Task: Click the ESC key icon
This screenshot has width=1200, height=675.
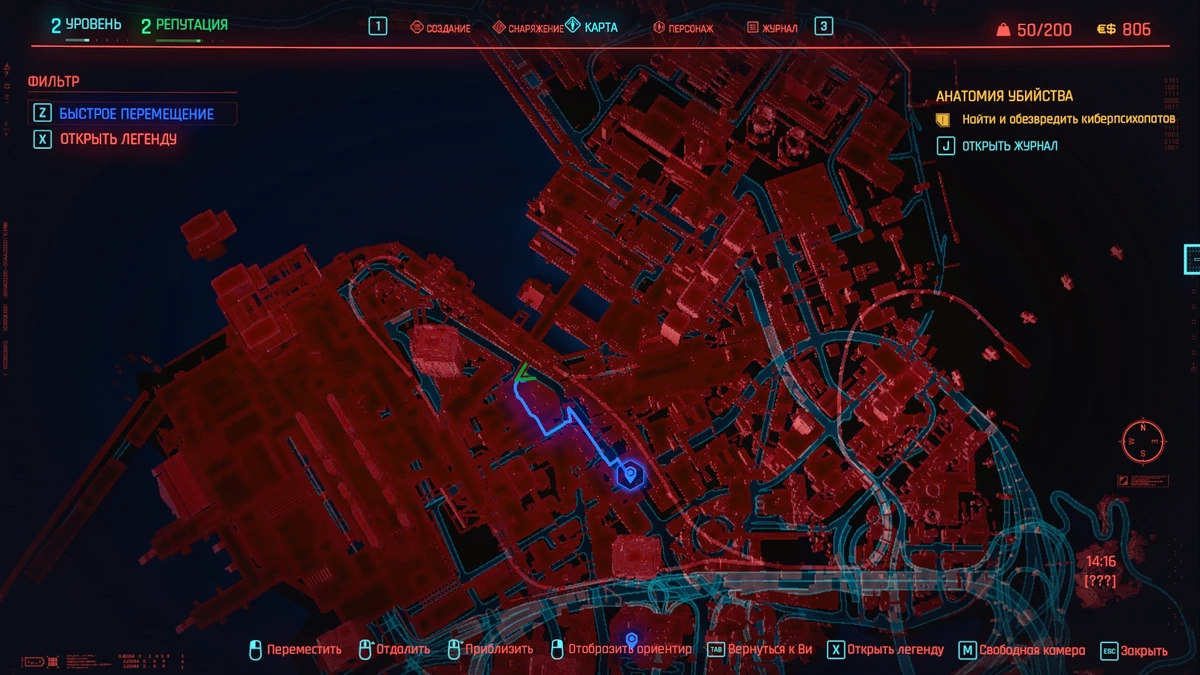Action: pos(1109,650)
